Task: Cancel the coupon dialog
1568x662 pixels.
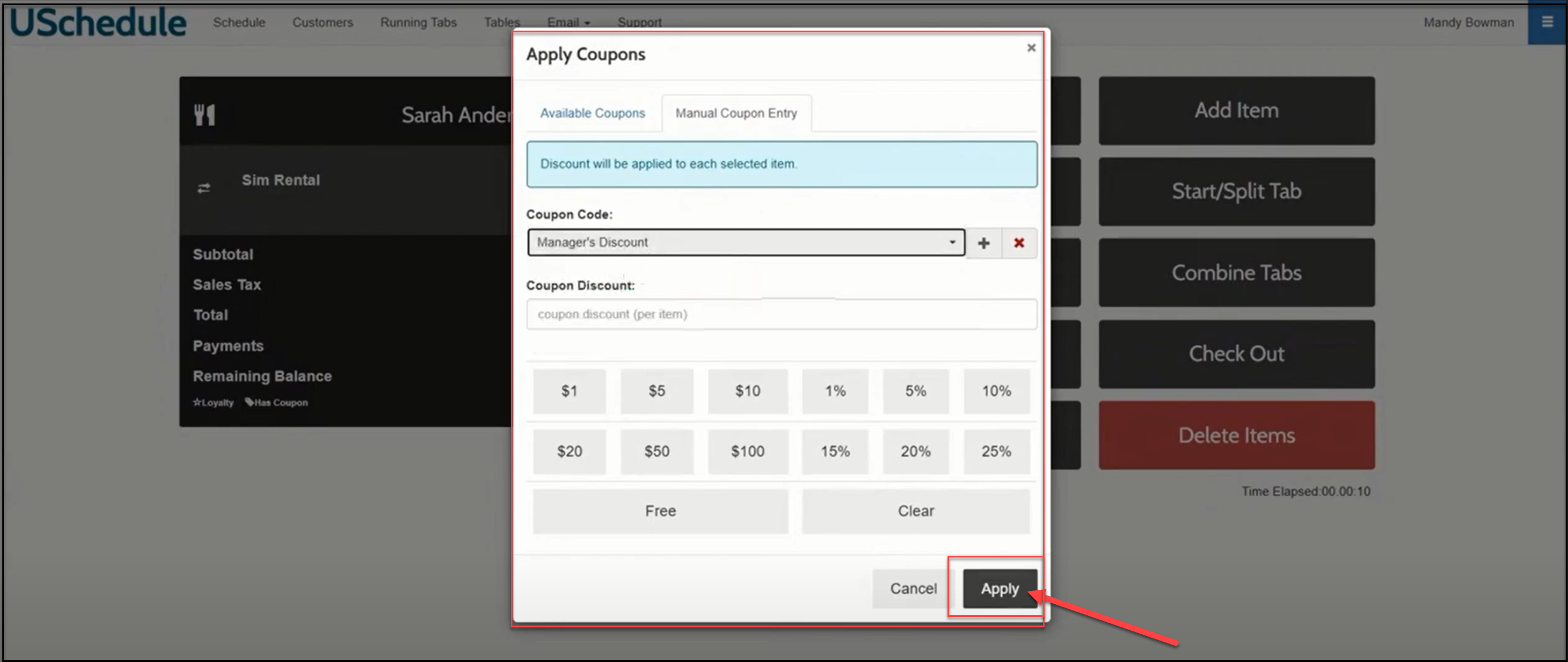Action: point(912,589)
